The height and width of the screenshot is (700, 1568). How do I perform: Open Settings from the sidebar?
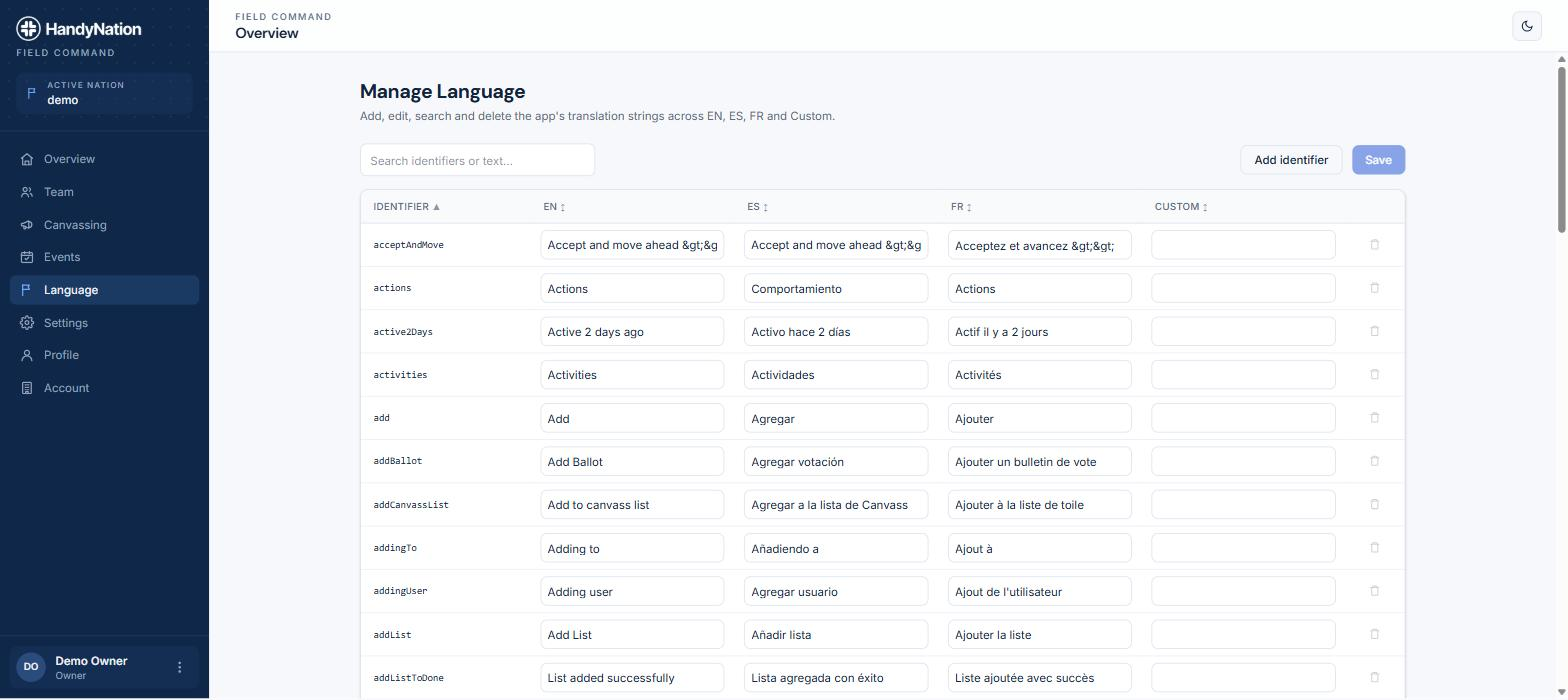click(105, 323)
